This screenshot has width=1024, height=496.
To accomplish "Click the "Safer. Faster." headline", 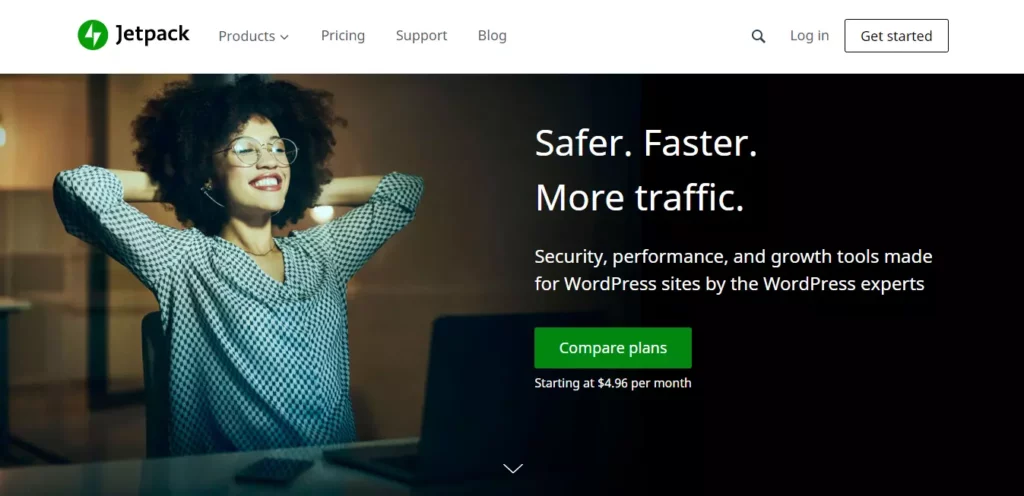I will [x=646, y=143].
